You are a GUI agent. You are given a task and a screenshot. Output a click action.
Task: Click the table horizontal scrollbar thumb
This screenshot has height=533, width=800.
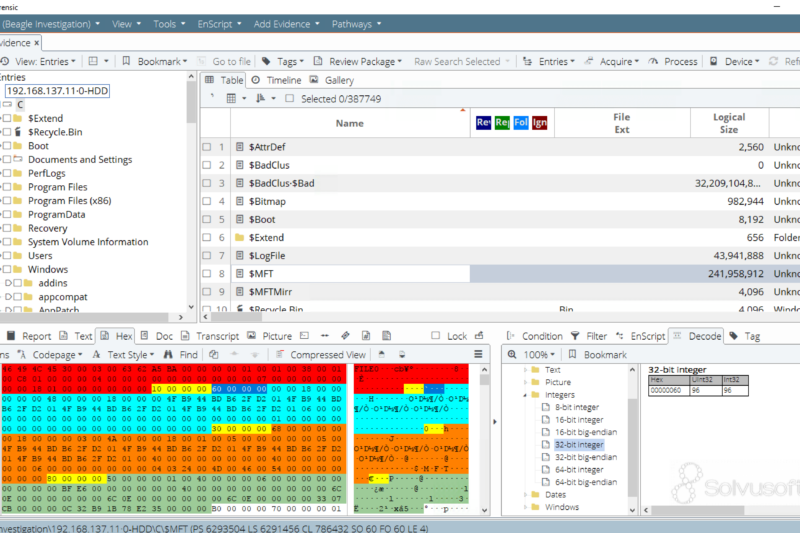[x=235, y=317]
